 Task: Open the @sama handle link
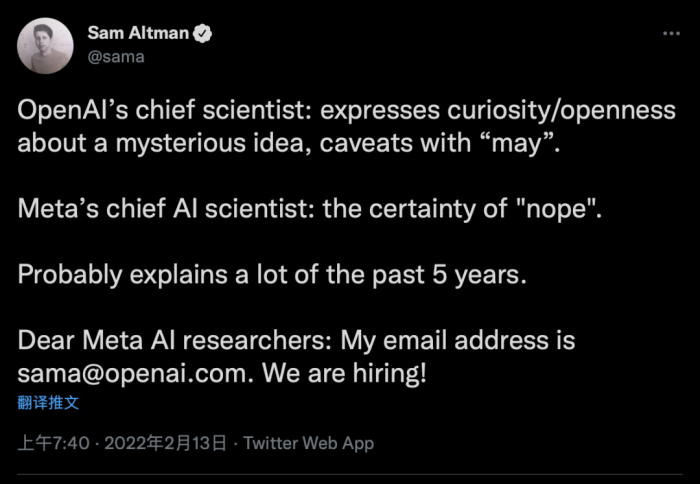(116, 56)
